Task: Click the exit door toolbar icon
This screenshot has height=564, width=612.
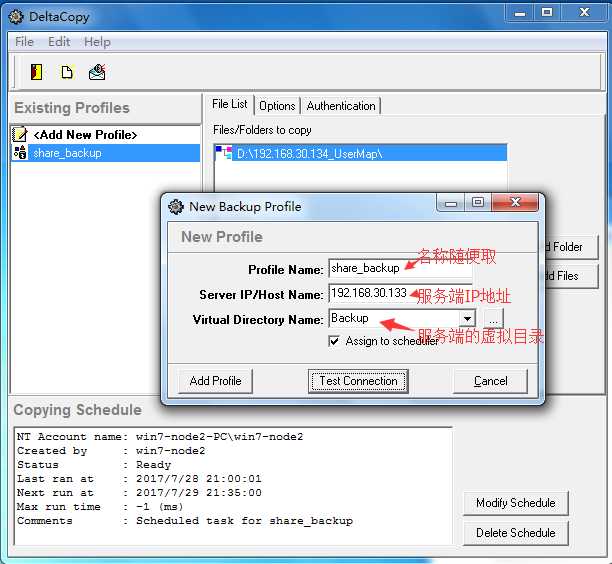Action: pos(36,72)
